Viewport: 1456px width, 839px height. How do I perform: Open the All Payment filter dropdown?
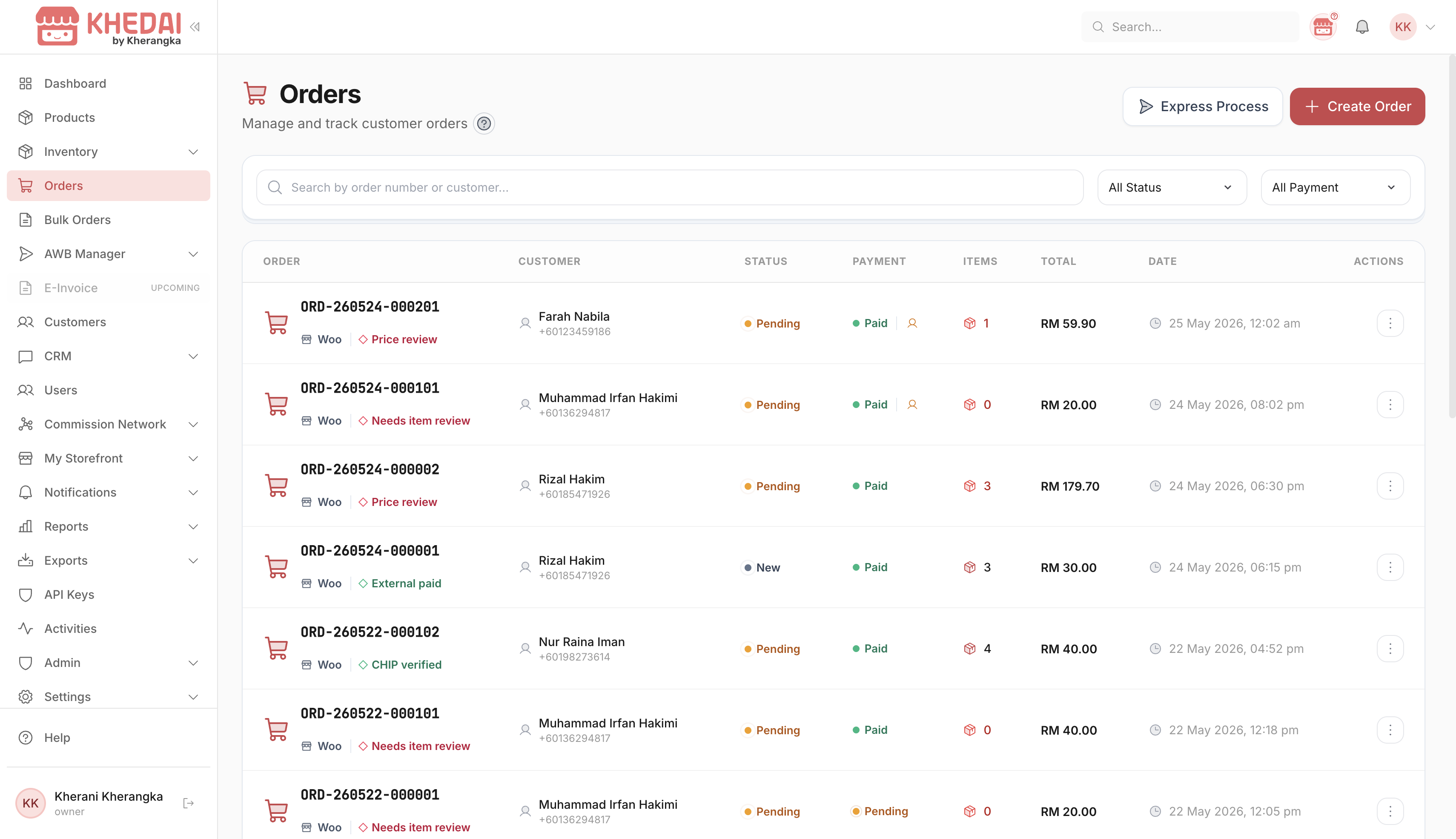(1335, 187)
